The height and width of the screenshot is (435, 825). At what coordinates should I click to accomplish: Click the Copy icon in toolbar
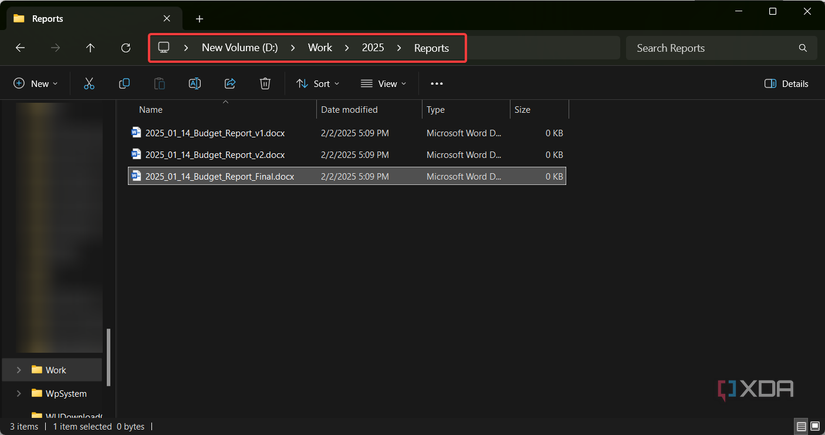(x=124, y=84)
